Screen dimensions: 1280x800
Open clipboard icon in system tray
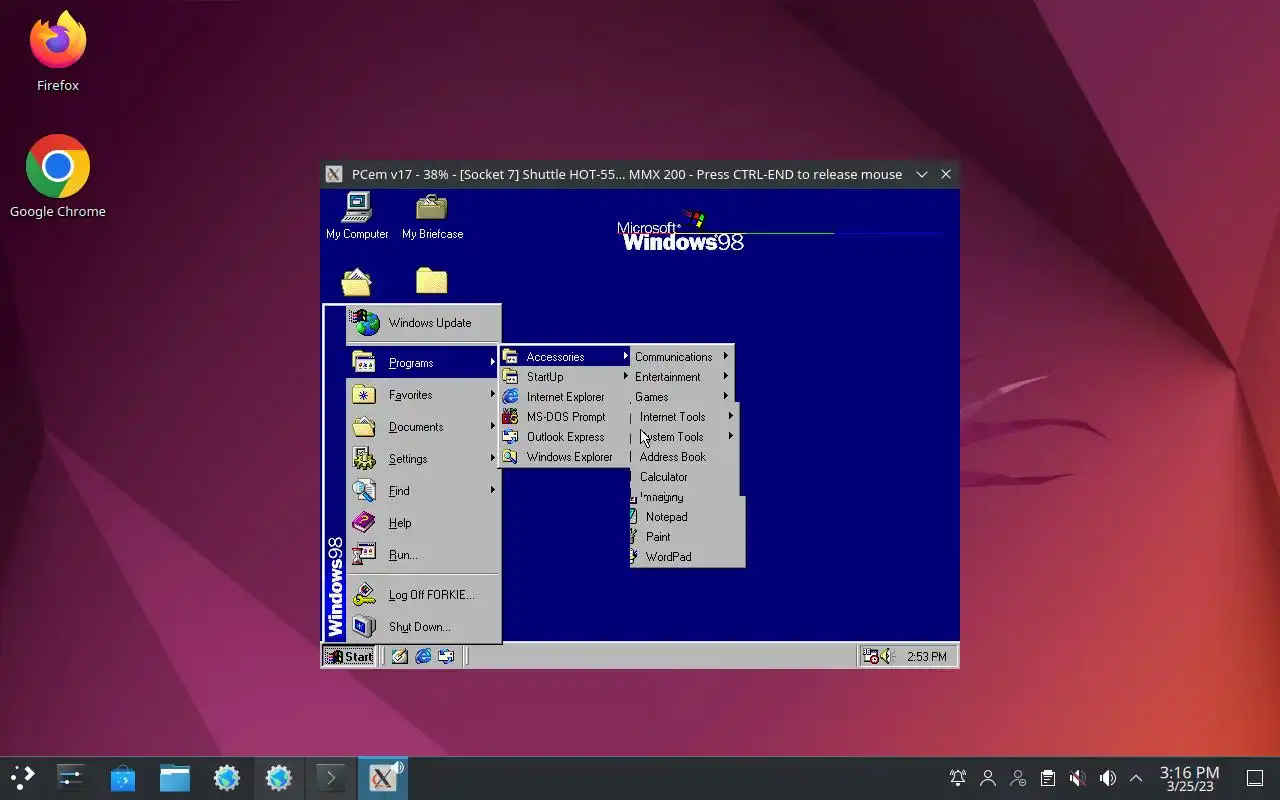1047,778
